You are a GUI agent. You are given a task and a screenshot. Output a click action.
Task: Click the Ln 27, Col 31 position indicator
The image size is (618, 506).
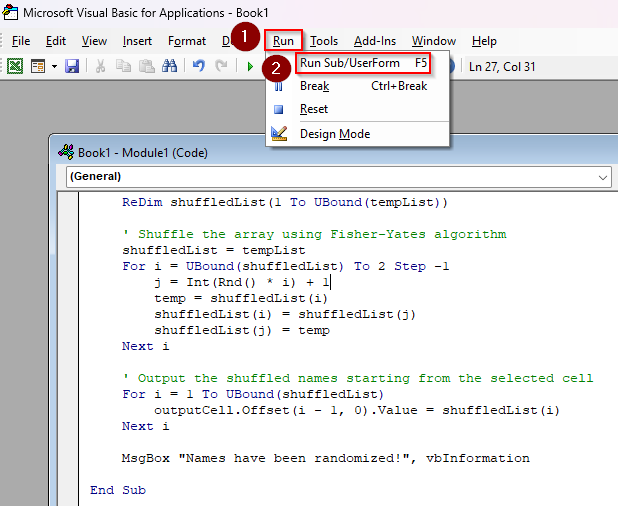click(502, 67)
